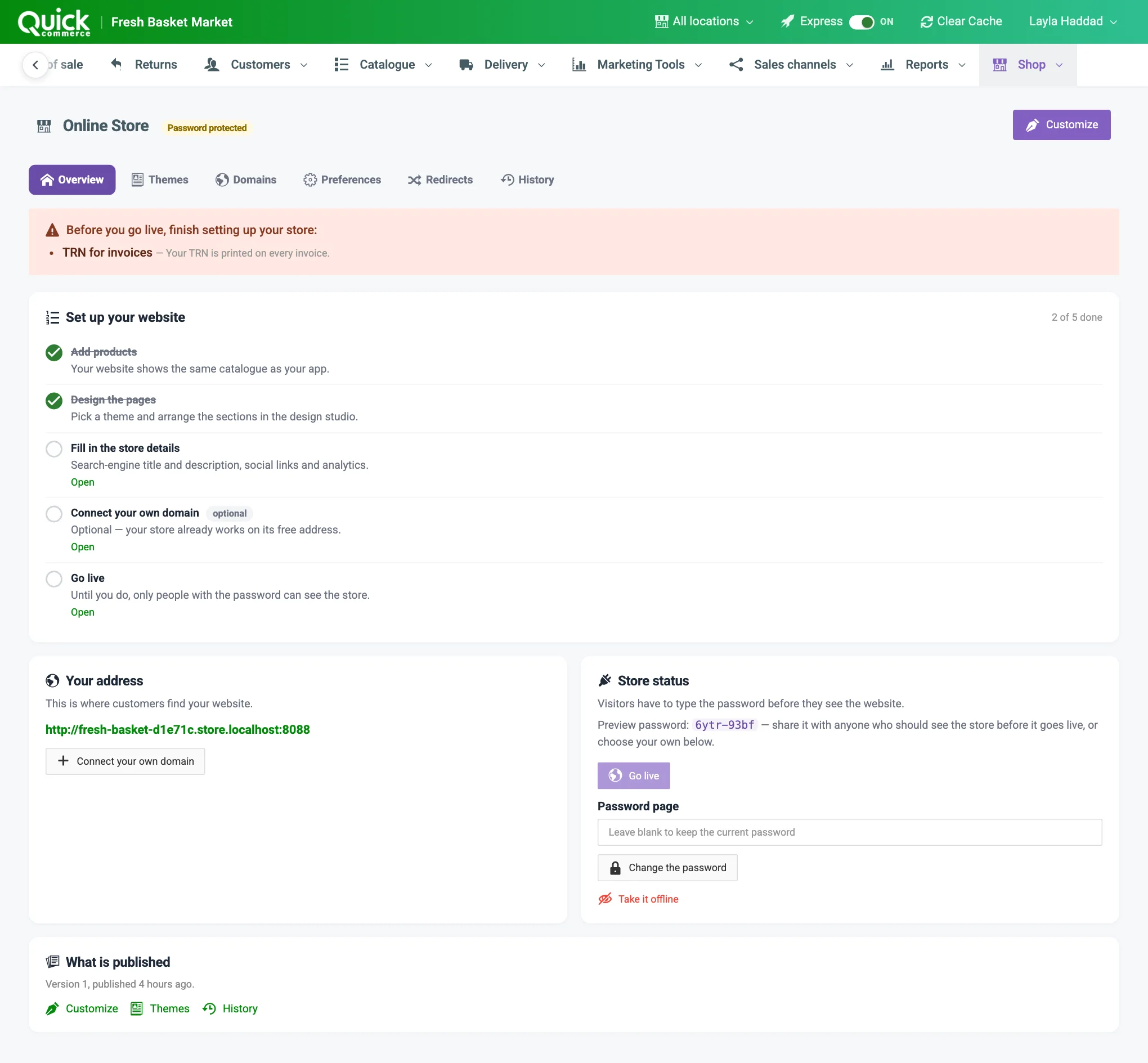Image resolution: width=1148 pixels, height=1063 pixels.
Task: Expand the Marketing Tools menu
Action: 636,65
